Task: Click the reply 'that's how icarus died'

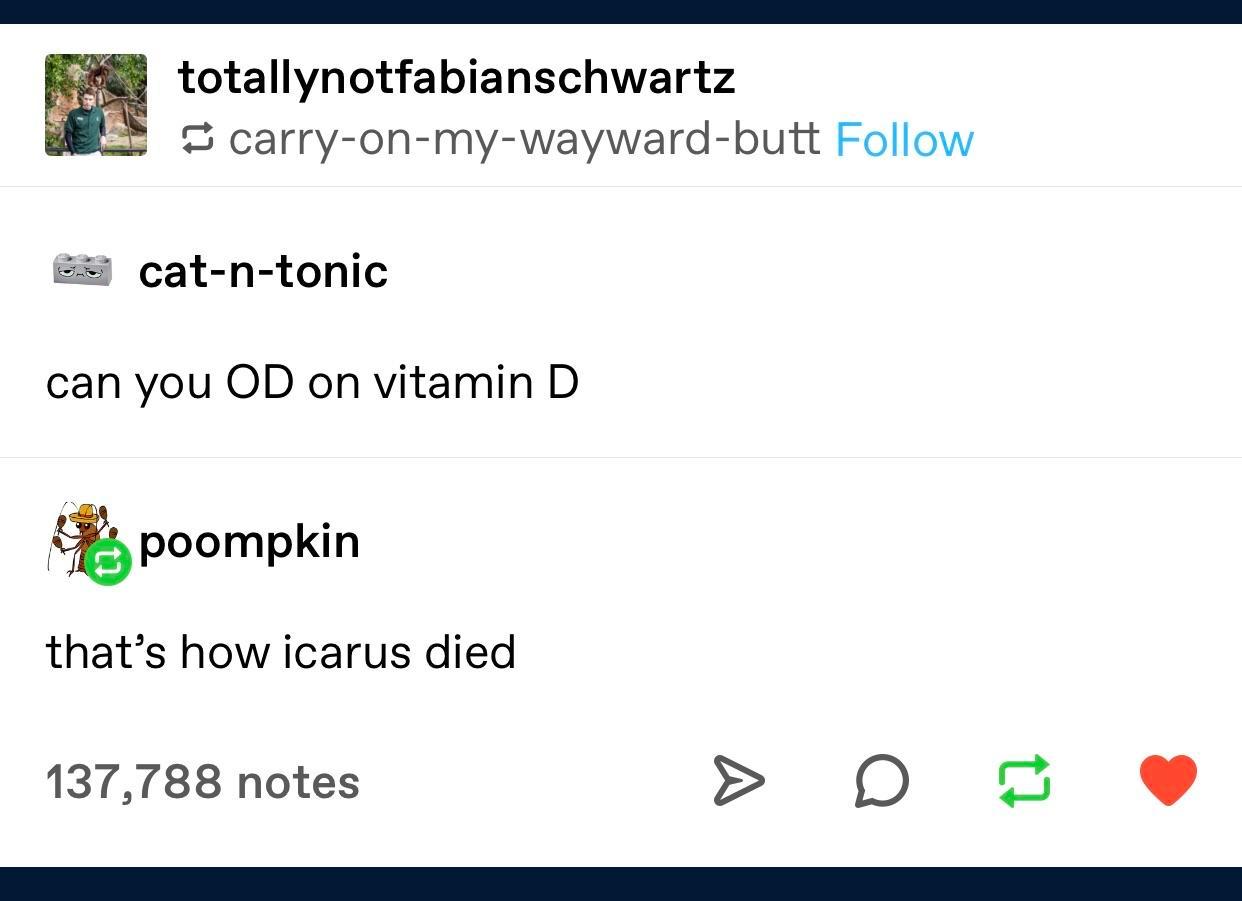Action: 280,650
